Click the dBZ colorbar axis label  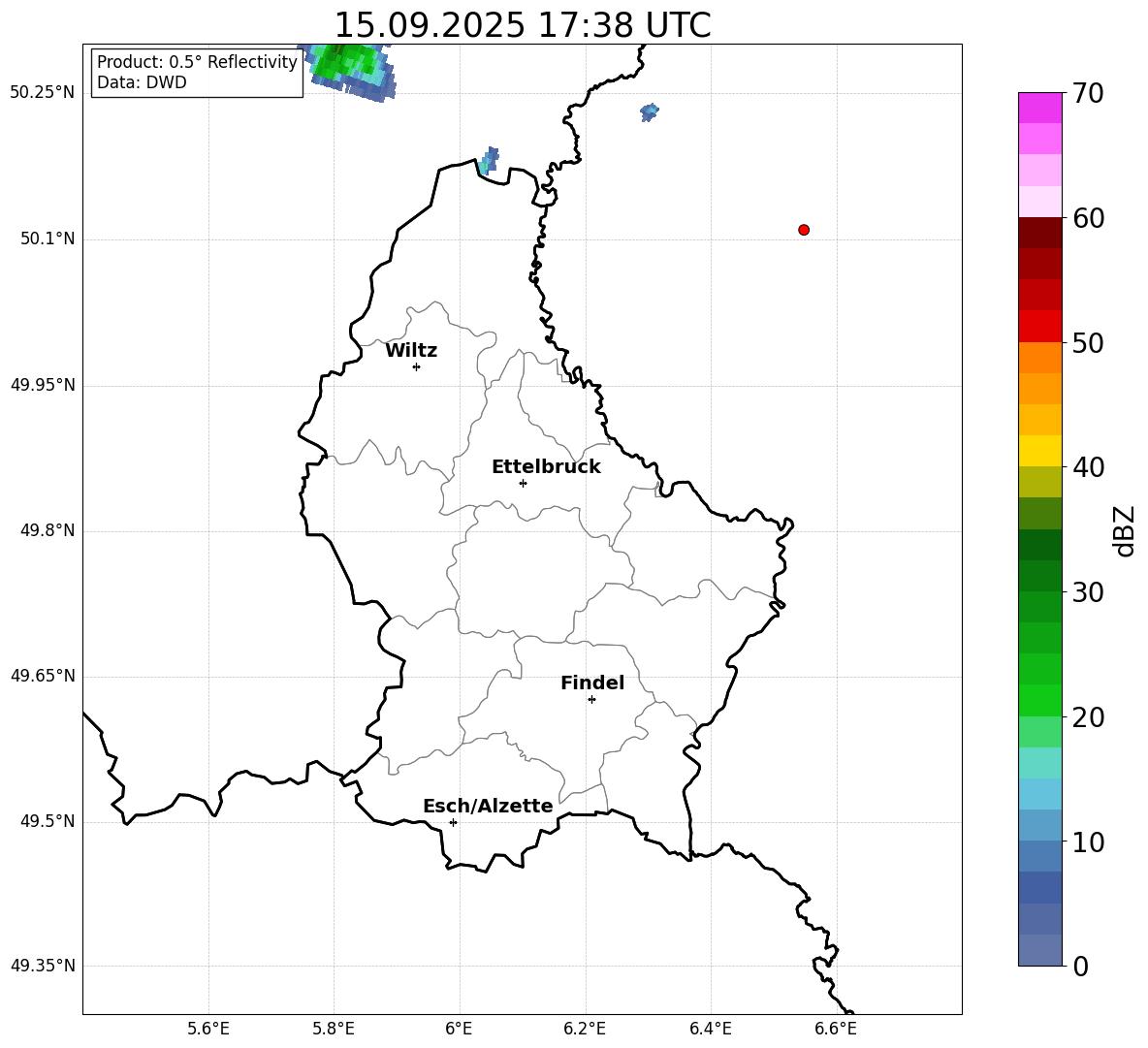point(1125,530)
